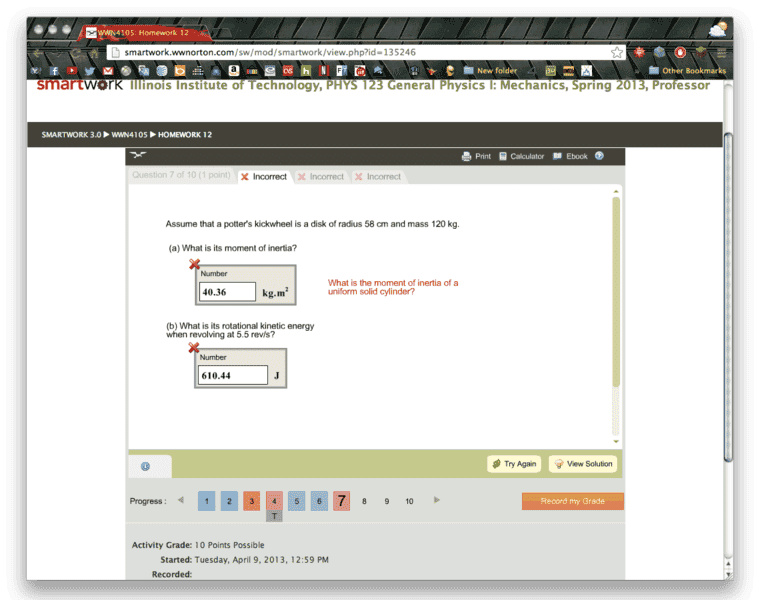This screenshot has width=760, height=600.
Task: Click the red circle extension icon
Action: click(x=680, y=52)
